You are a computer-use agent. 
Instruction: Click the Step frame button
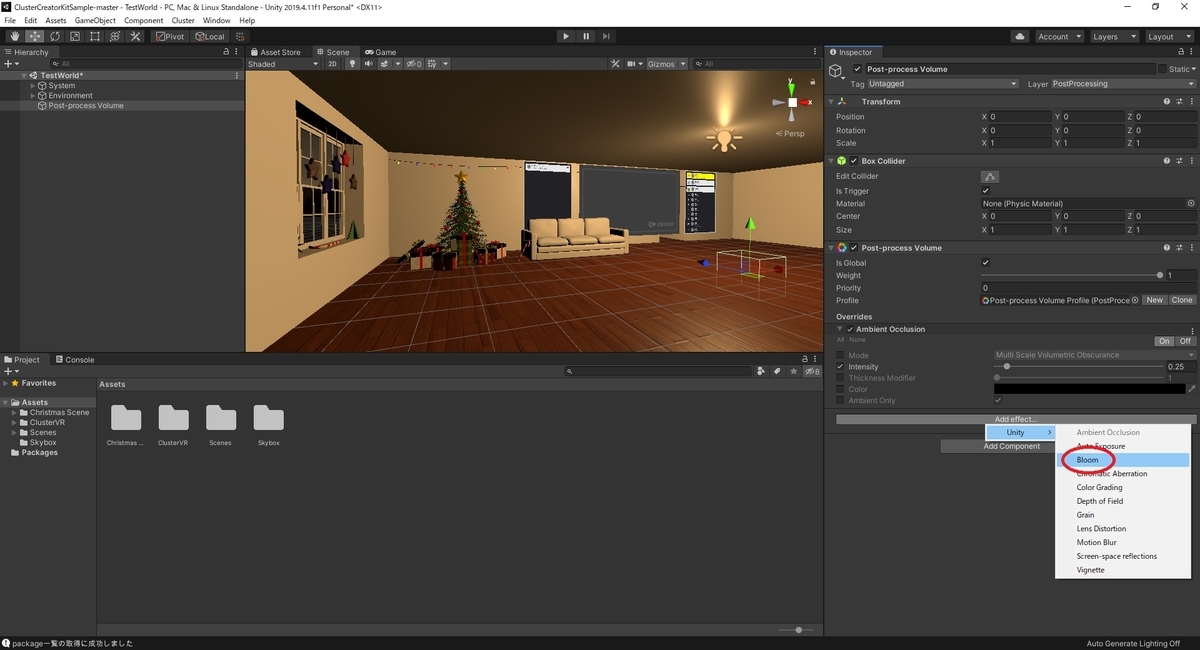pyautogui.click(x=606, y=36)
